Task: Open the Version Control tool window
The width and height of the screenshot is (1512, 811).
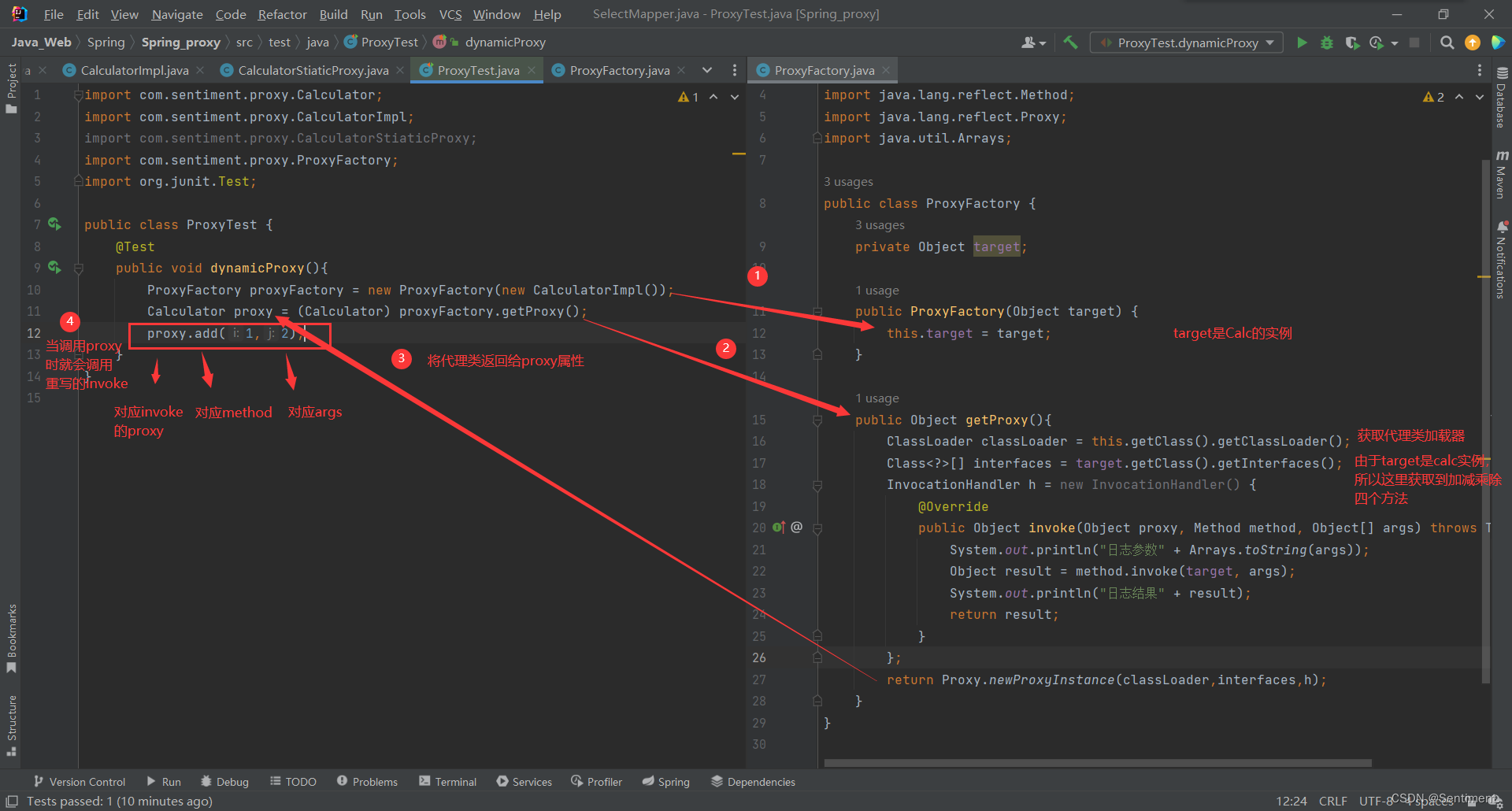Action: 79,781
